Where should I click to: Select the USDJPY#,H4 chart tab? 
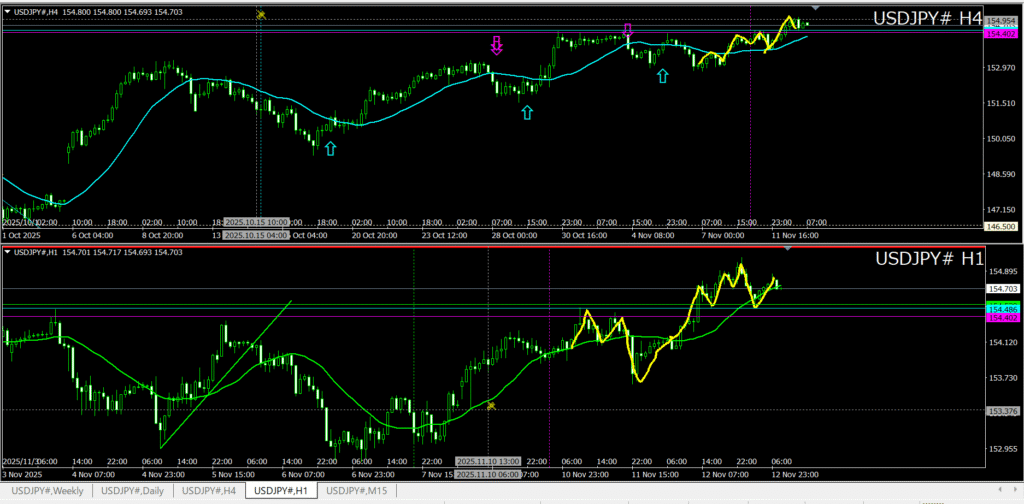pos(209,490)
